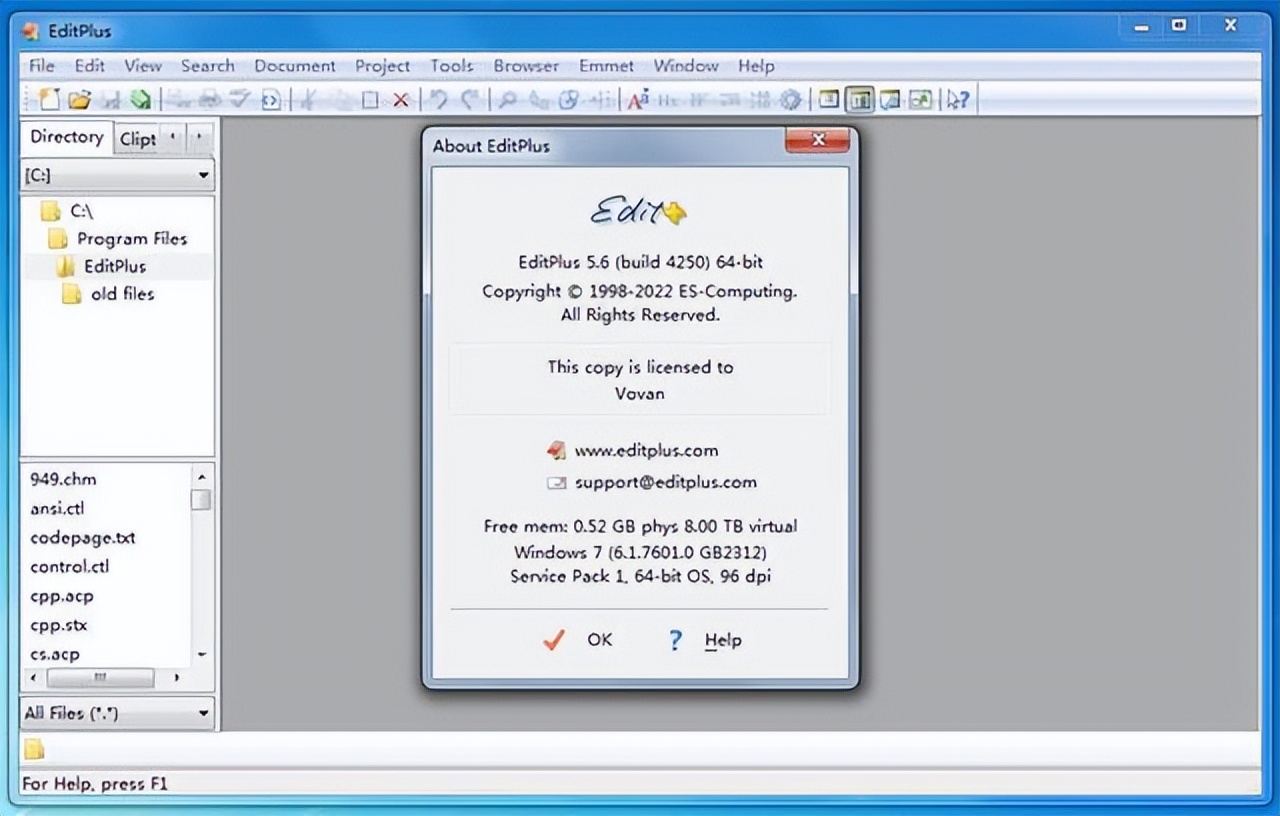
Task: Click the red X delete icon
Action: (401, 99)
